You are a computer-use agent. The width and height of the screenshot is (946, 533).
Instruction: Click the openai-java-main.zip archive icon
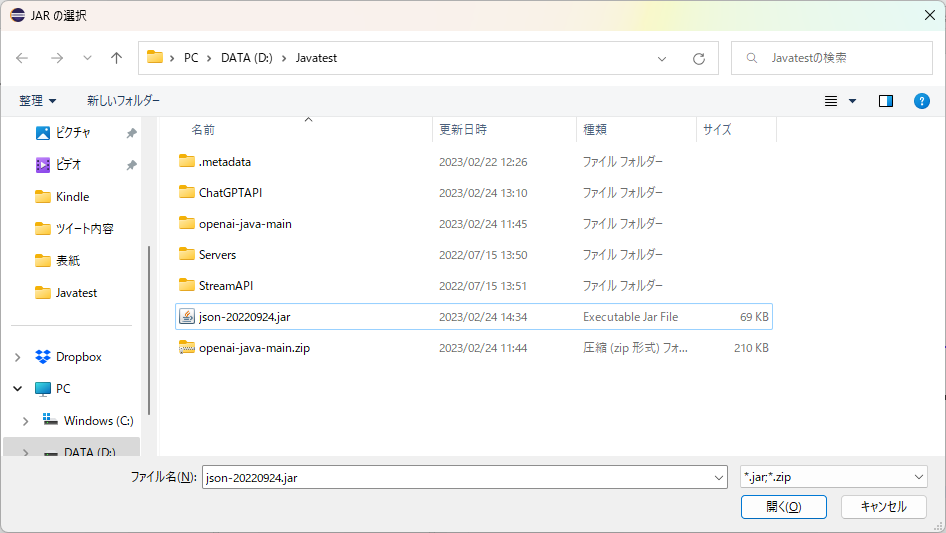tap(186, 348)
